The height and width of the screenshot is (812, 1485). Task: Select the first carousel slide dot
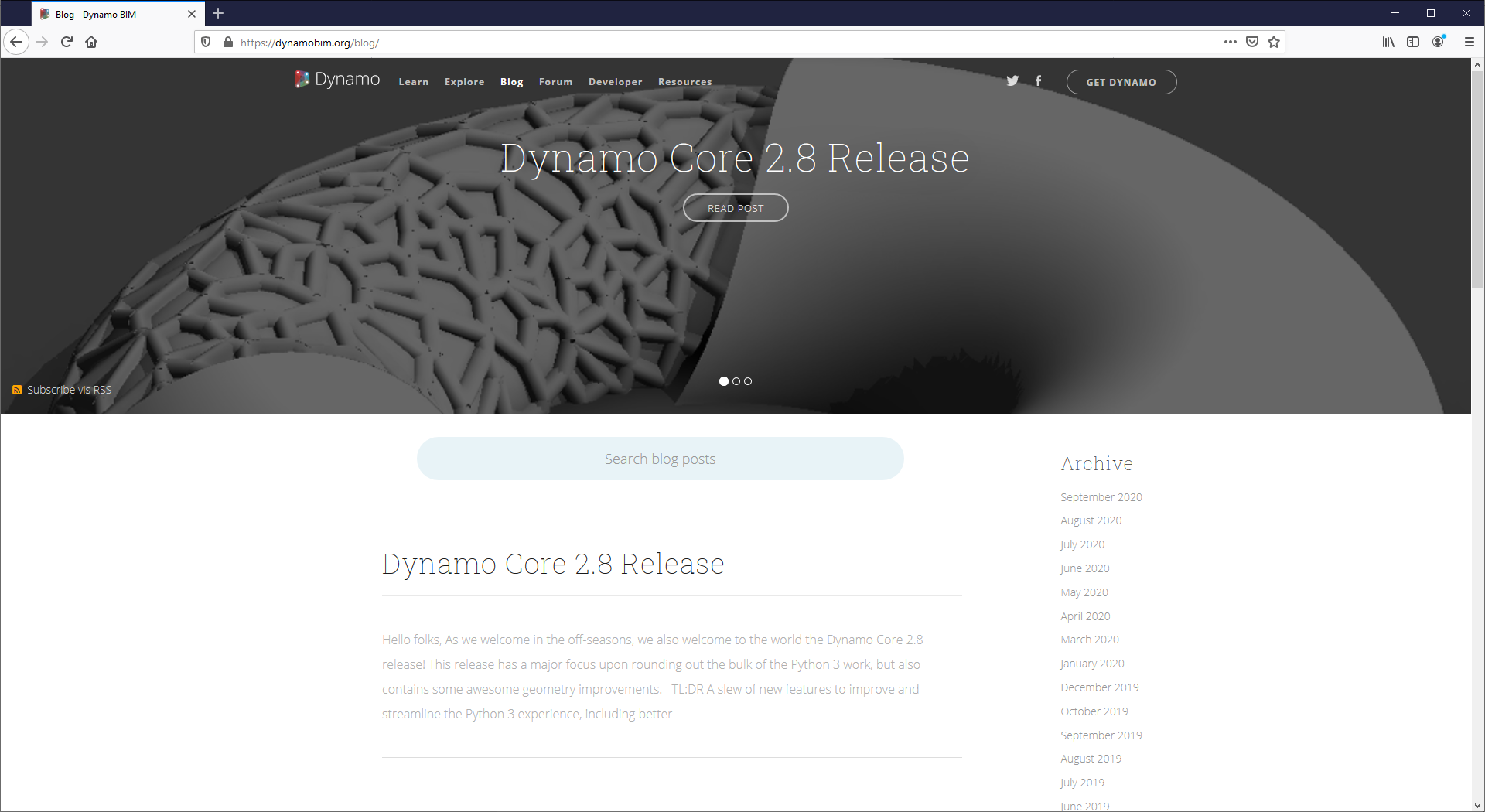coord(724,381)
